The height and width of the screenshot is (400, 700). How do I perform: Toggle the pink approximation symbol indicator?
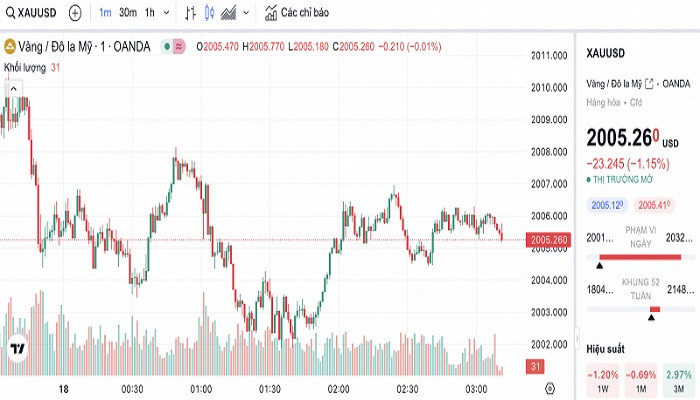click(180, 46)
